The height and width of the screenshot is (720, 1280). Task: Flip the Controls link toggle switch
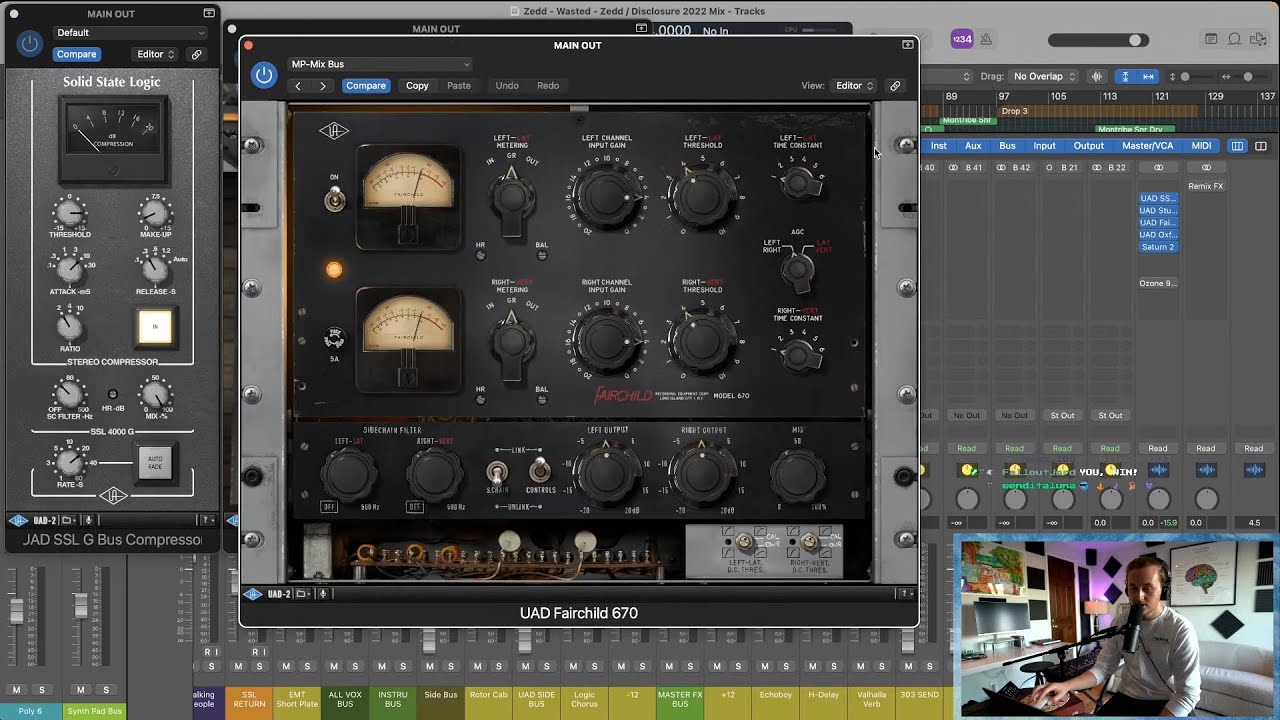pos(540,468)
